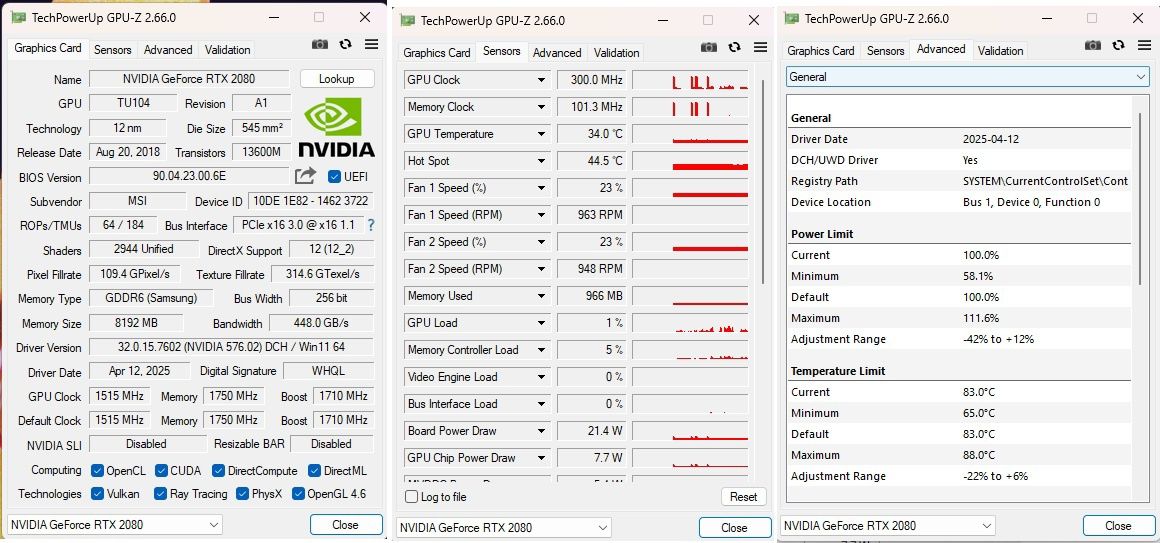Open the Memory Clock sensor dropdown arrow
This screenshot has width=1160, height=543.
pos(541,107)
